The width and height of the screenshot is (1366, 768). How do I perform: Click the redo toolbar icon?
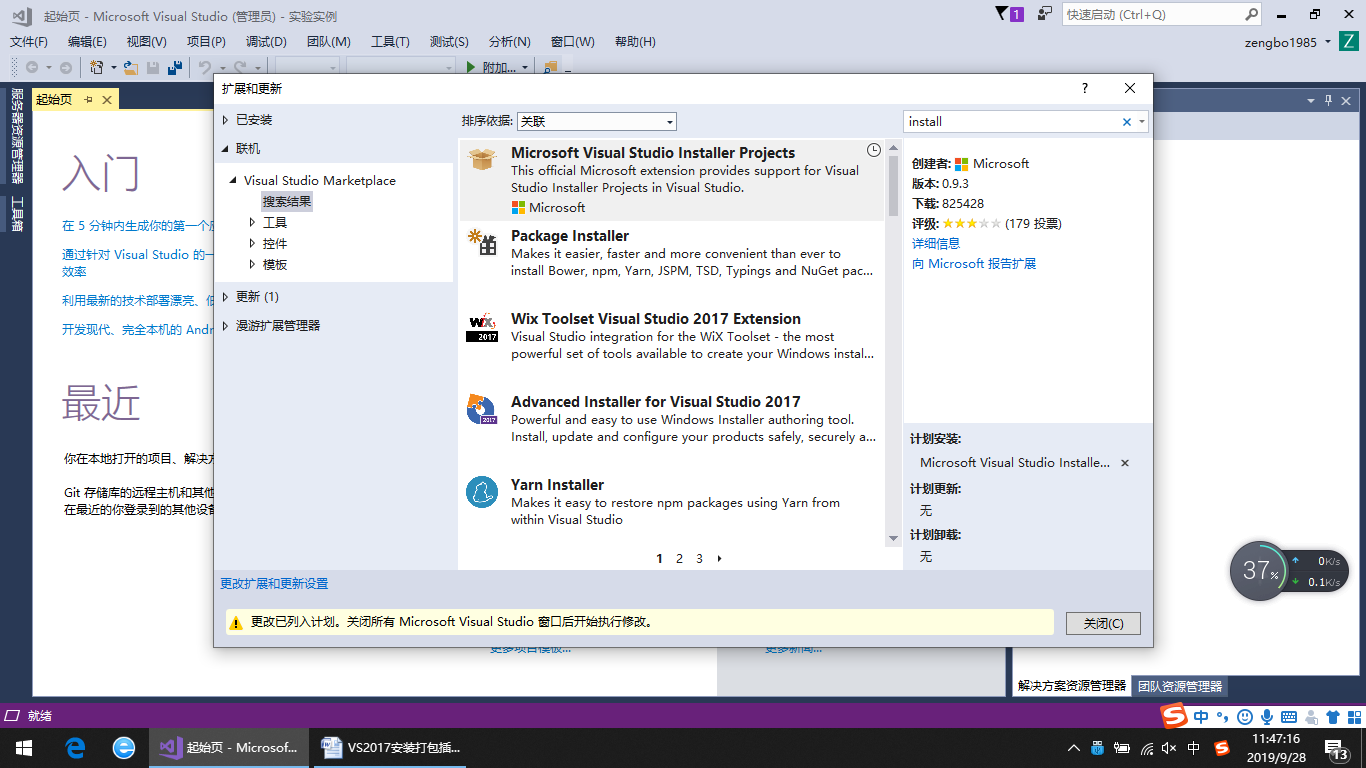239,68
